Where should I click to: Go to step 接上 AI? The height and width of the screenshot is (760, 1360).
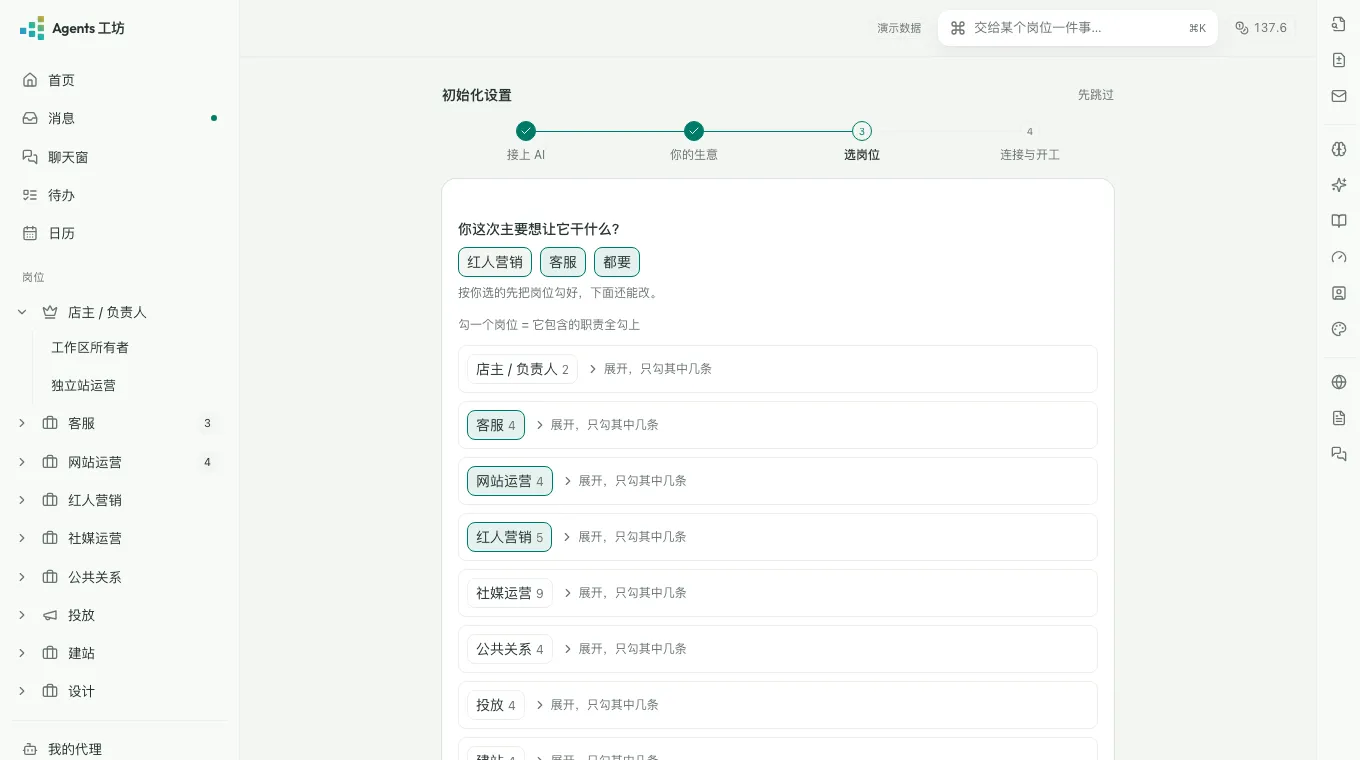[x=526, y=142]
